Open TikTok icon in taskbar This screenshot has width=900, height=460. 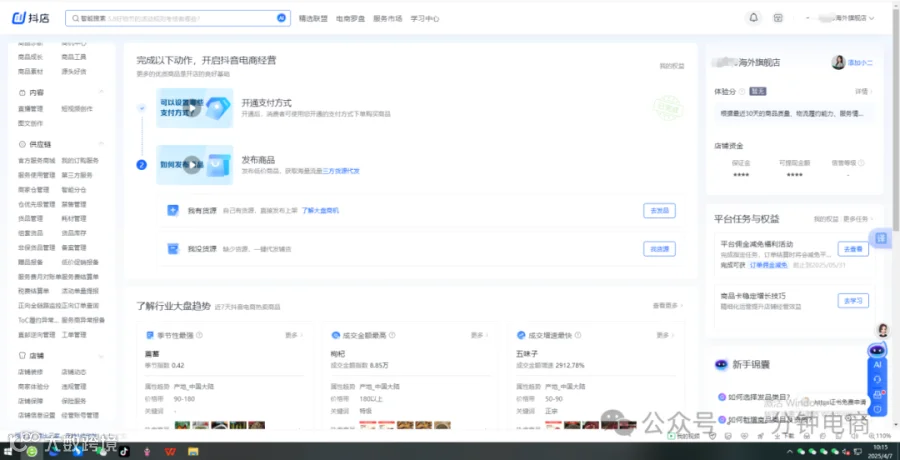click(x=123, y=451)
